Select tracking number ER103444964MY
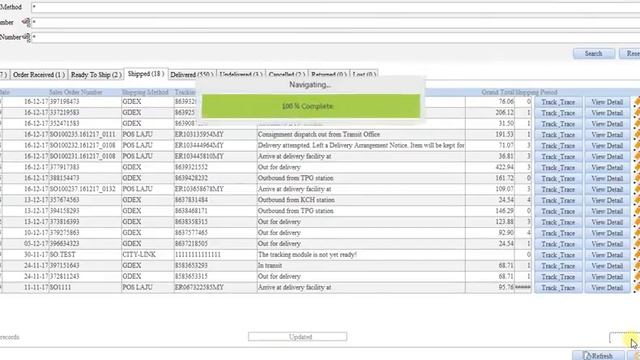640x360 pixels. click(x=215, y=146)
